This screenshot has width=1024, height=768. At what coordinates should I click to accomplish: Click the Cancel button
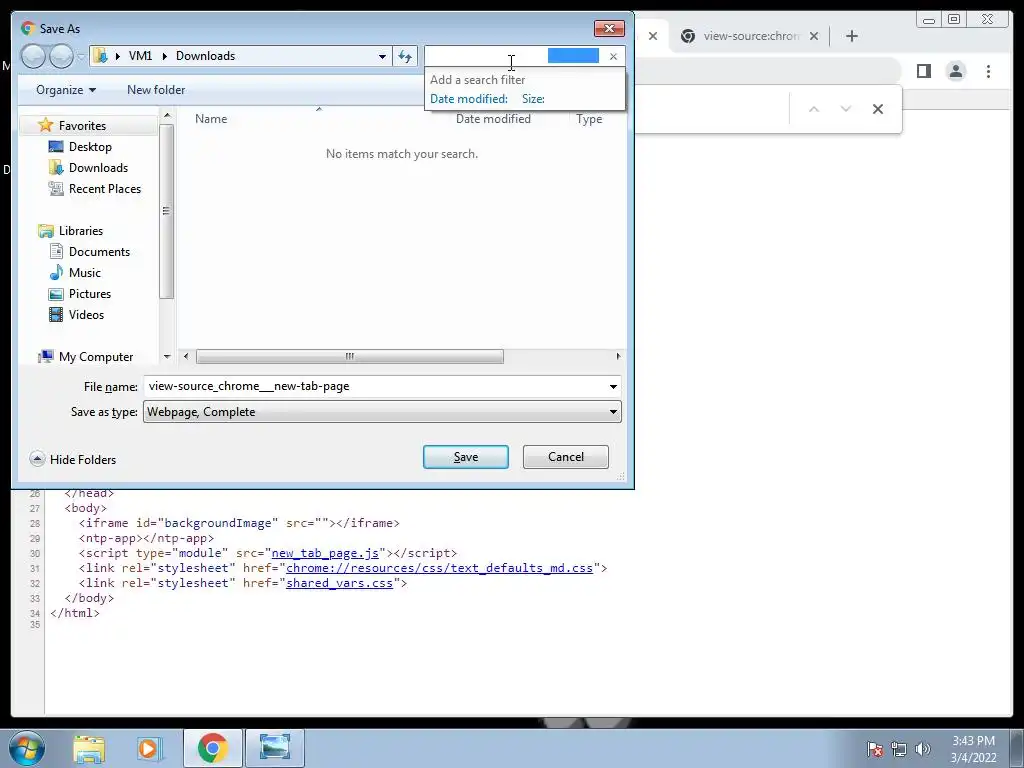tap(566, 457)
